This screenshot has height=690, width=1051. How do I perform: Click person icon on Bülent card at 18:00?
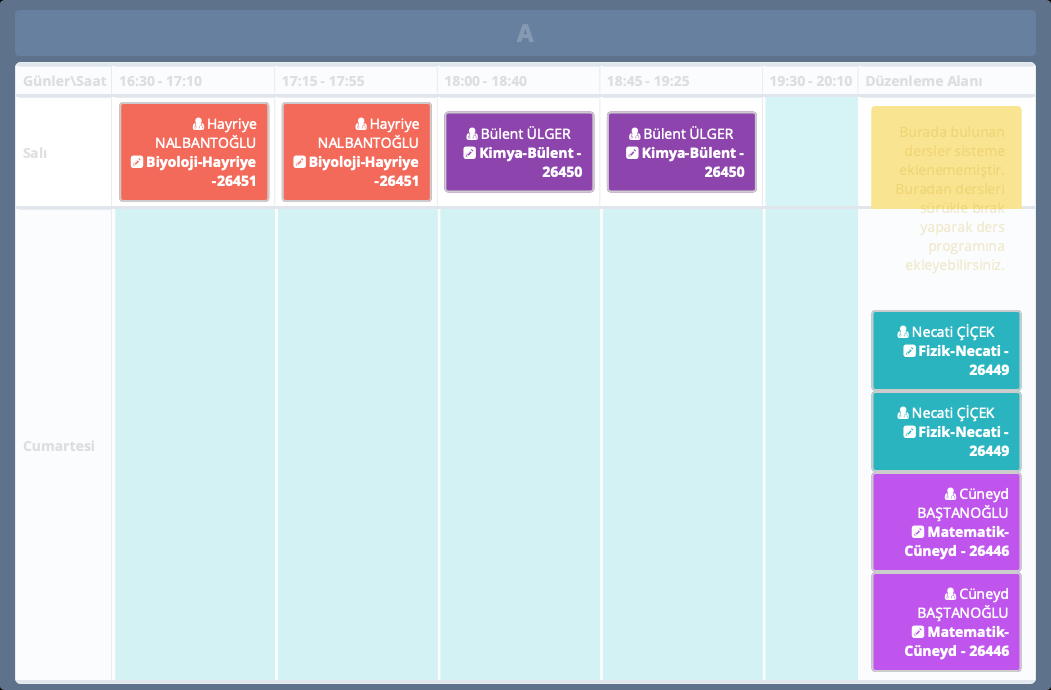tap(473, 134)
